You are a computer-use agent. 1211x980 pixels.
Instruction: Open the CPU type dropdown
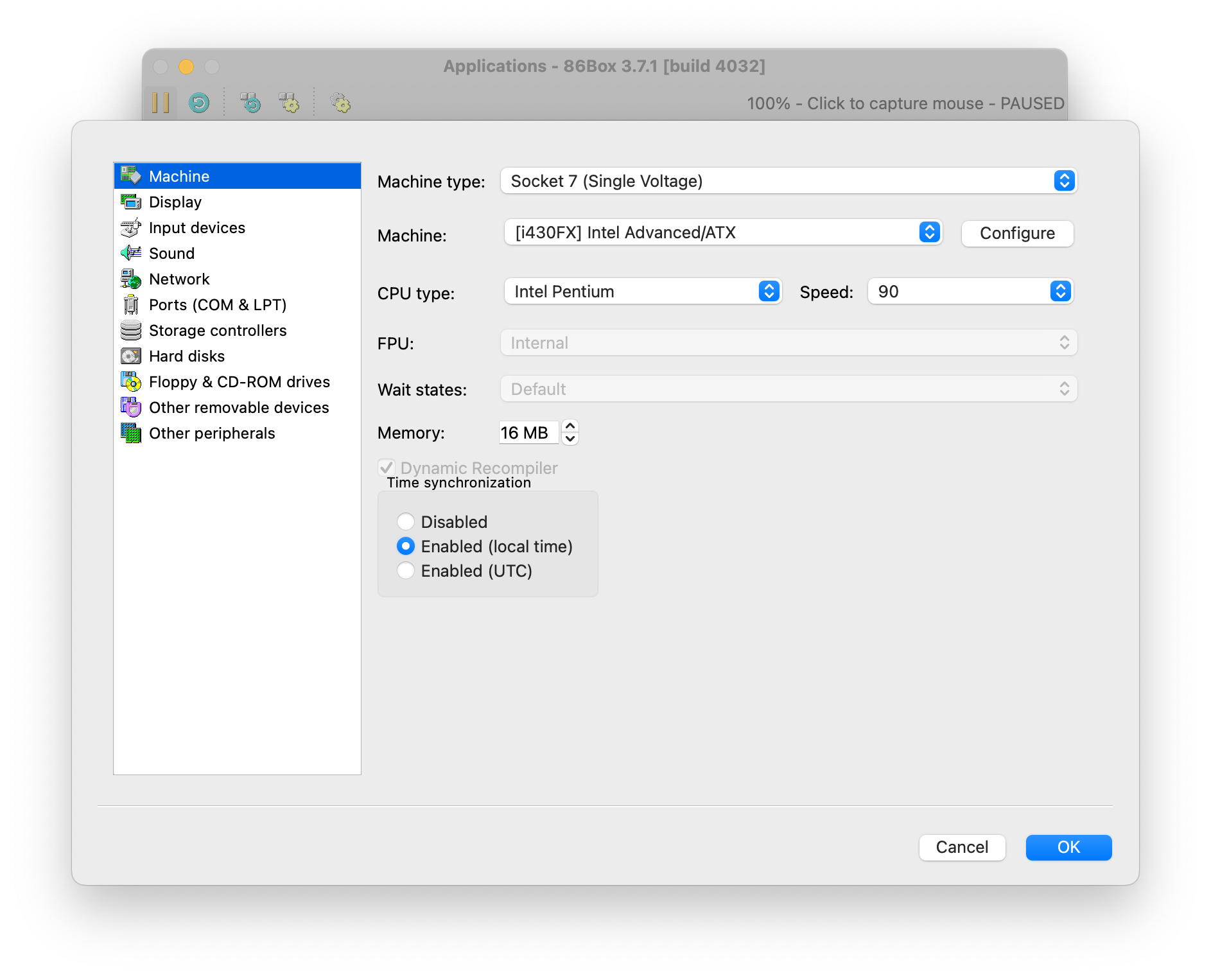(x=768, y=291)
